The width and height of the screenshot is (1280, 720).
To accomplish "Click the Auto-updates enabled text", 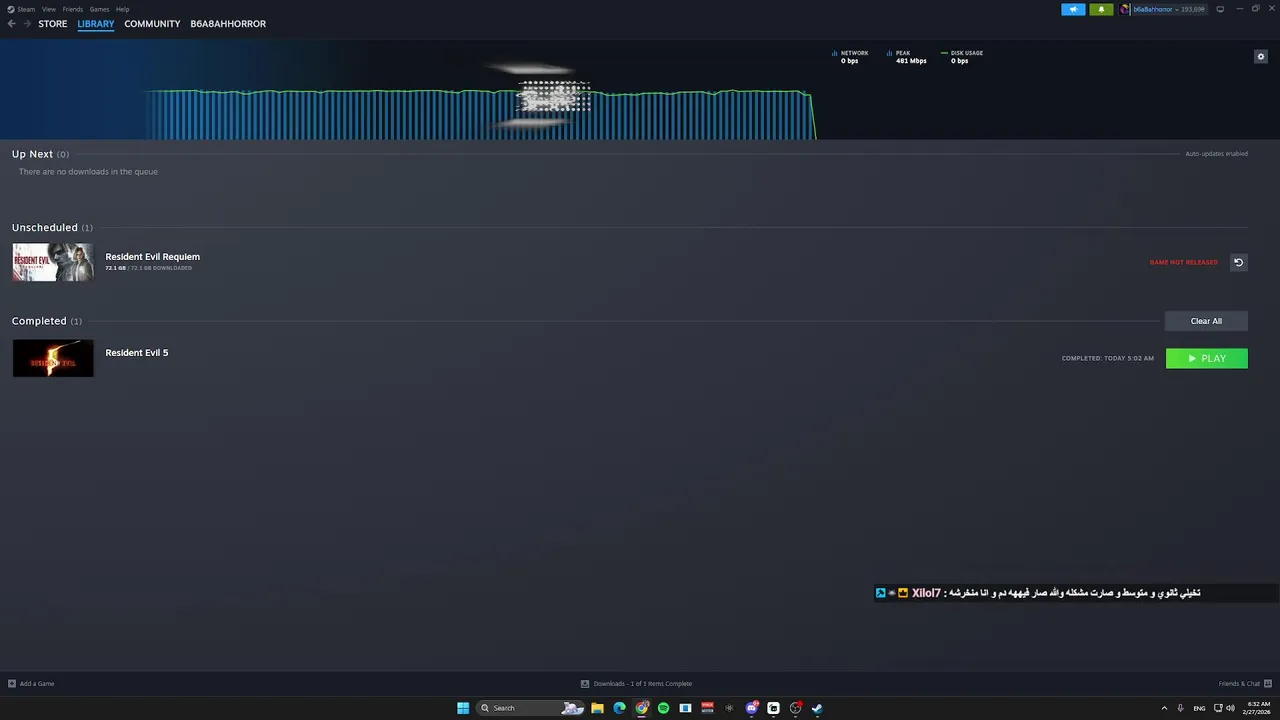I will (1216, 154).
